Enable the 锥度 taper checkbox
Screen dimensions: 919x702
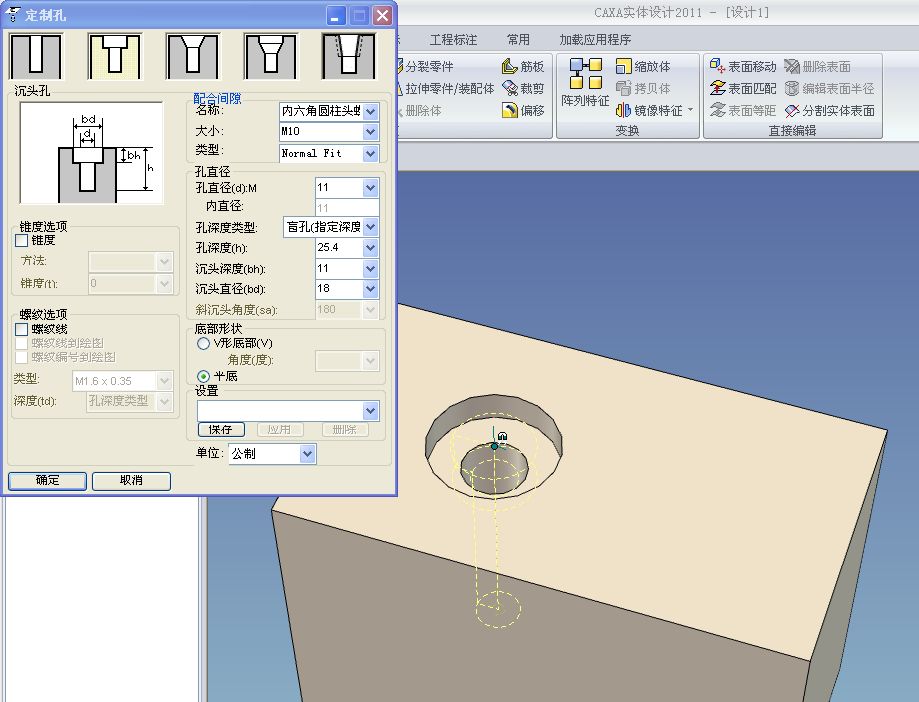22,240
